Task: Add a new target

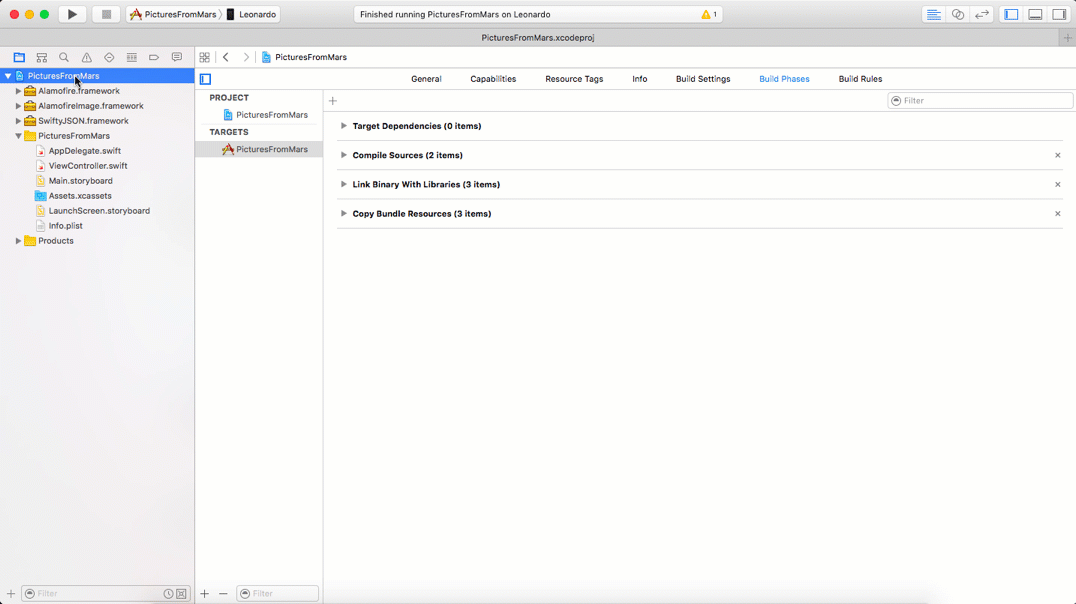Action: tap(204, 594)
